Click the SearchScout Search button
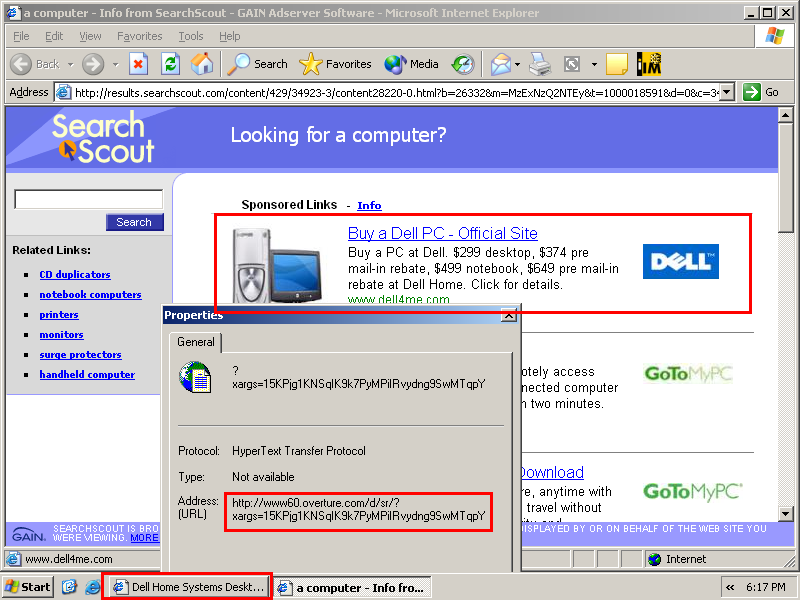This screenshot has height=600, width=800. tap(135, 222)
